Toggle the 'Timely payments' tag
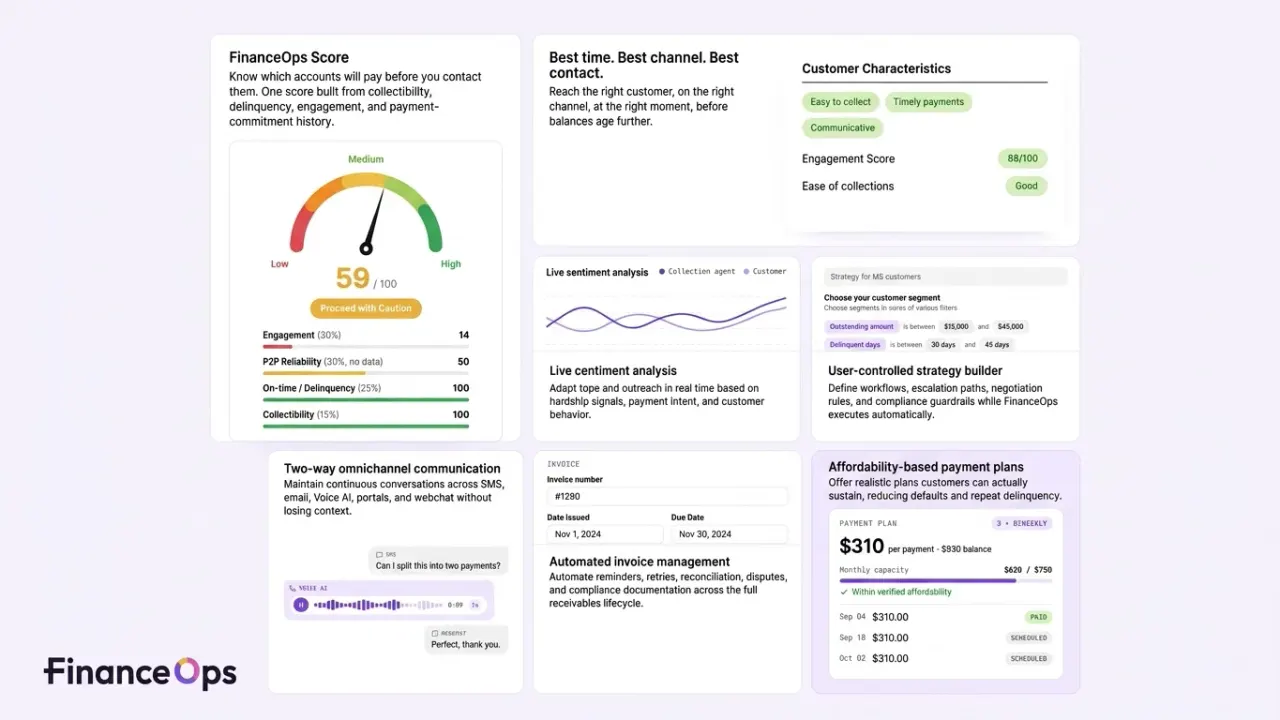Image resolution: width=1280 pixels, height=720 pixels. click(x=928, y=102)
